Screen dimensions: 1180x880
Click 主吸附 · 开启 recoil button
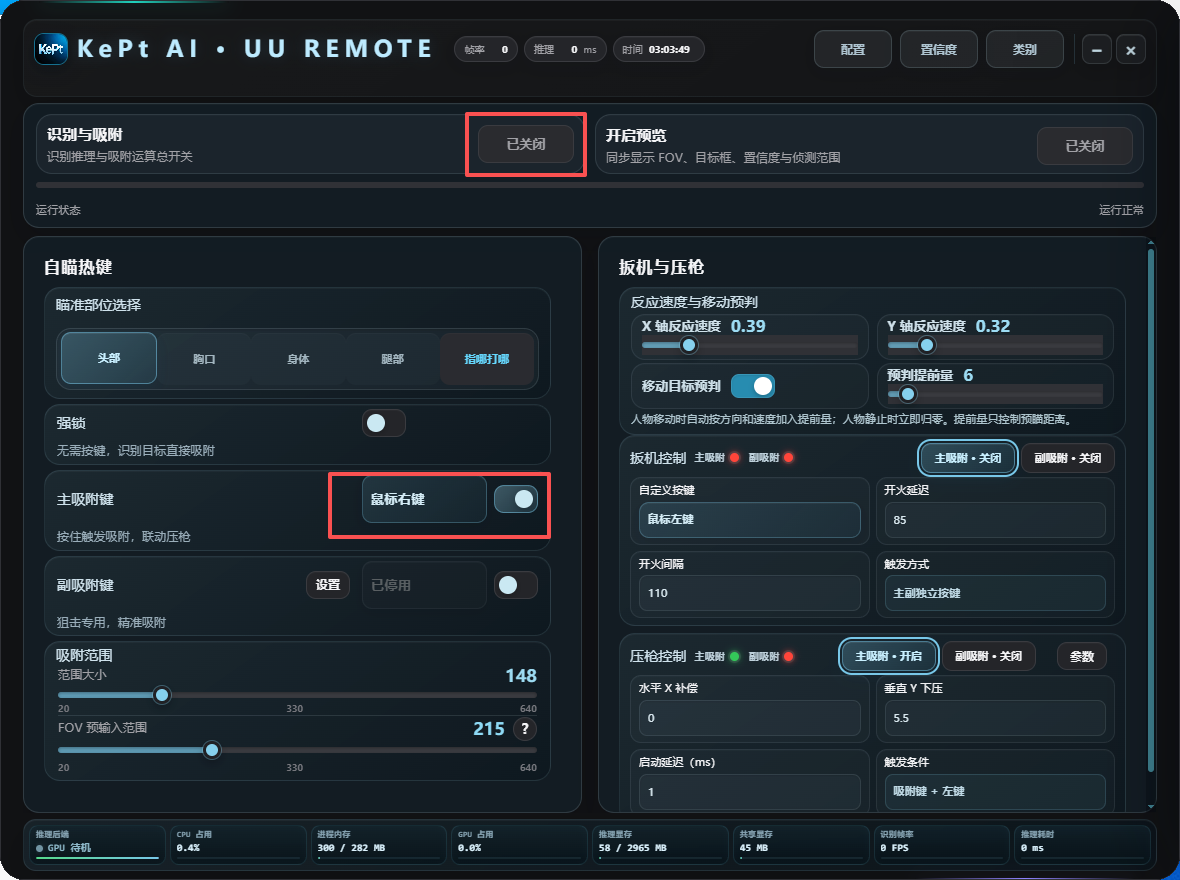coord(888,656)
